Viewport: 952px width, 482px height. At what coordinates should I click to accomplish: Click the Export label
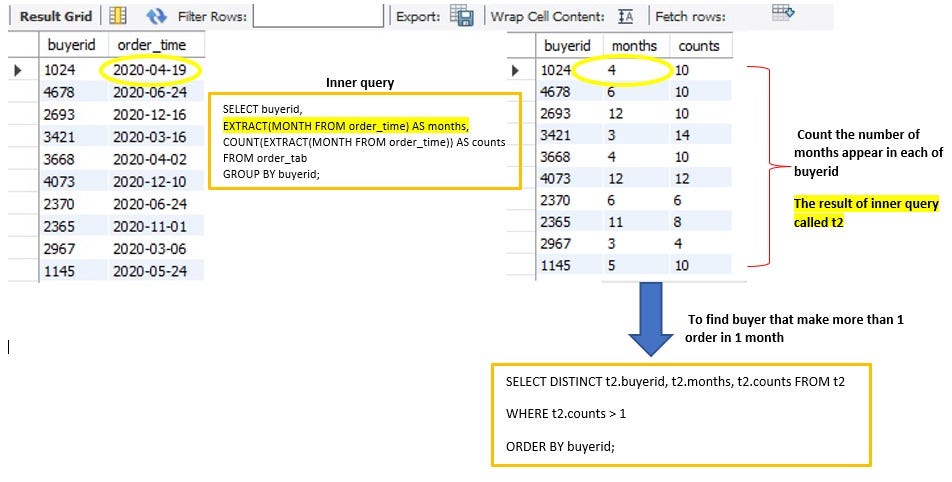[418, 16]
